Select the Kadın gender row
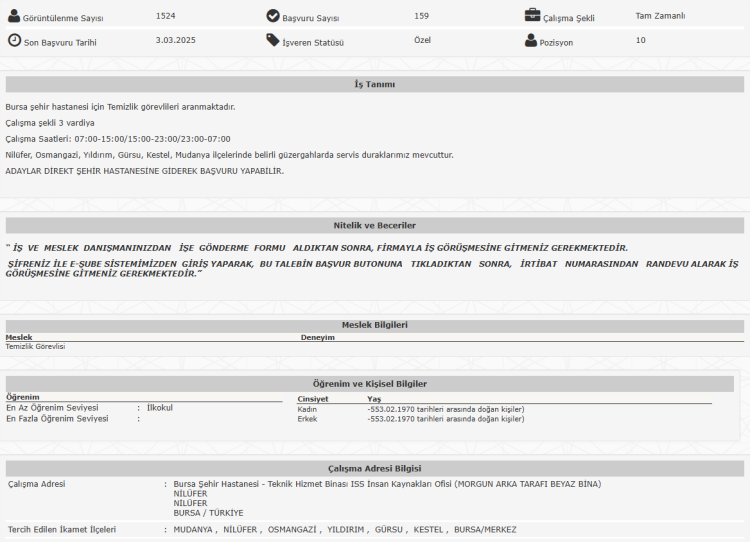Viewport: 750px width, 542px height. click(307, 409)
